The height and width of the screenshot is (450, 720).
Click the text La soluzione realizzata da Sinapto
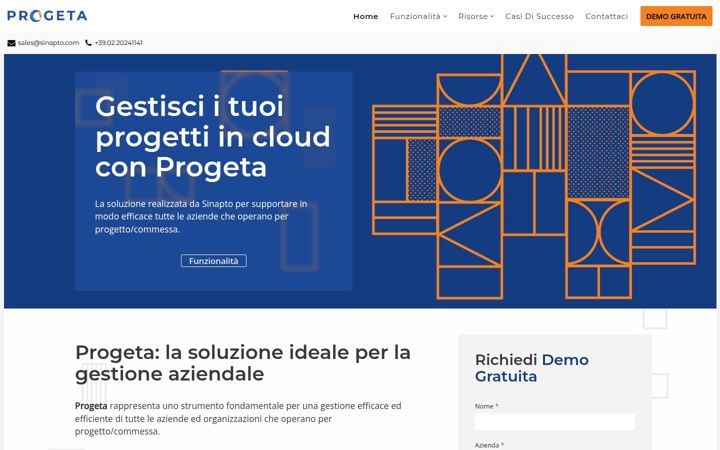pyautogui.click(x=201, y=216)
